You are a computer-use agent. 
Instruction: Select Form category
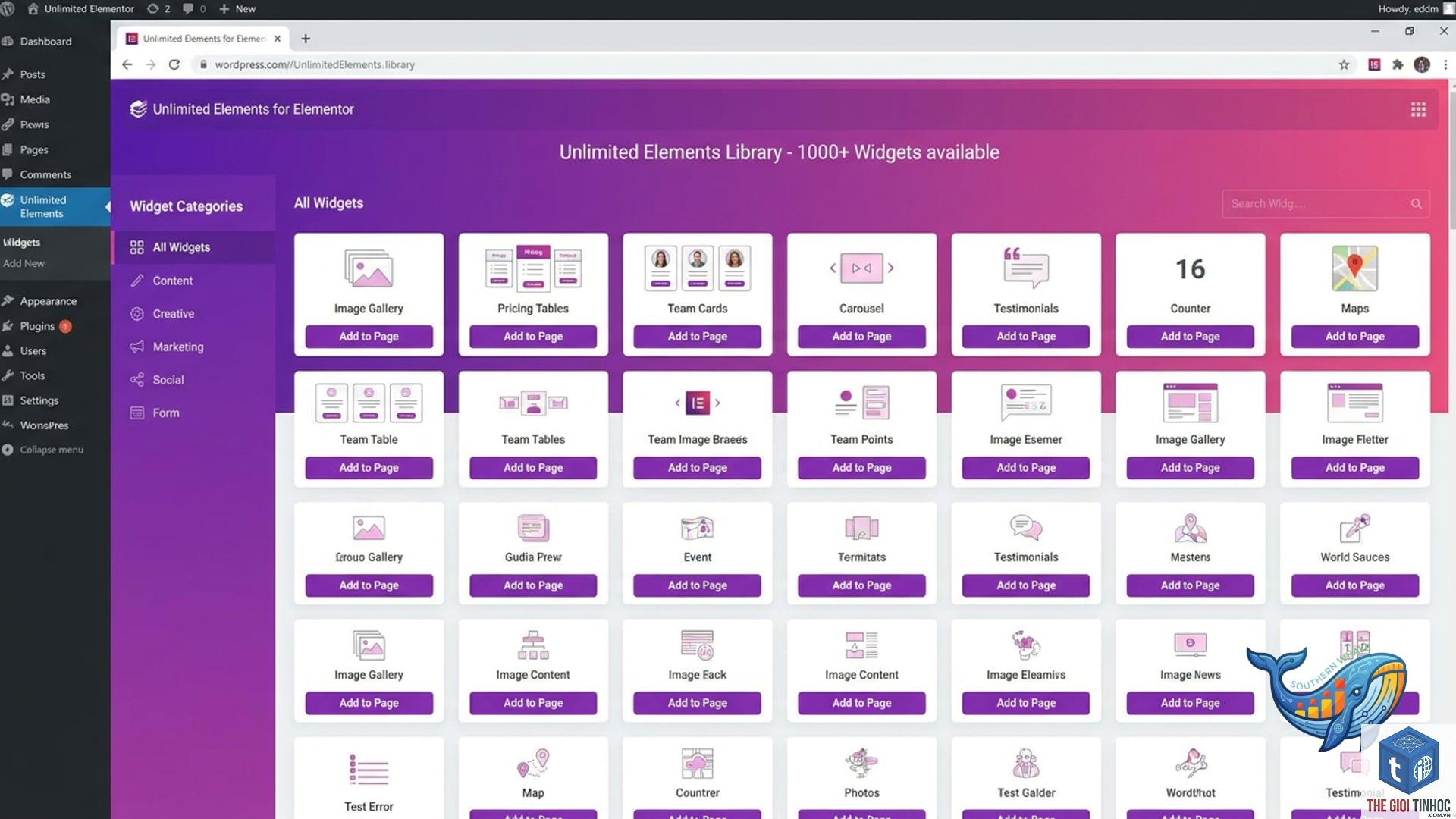pos(194,413)
